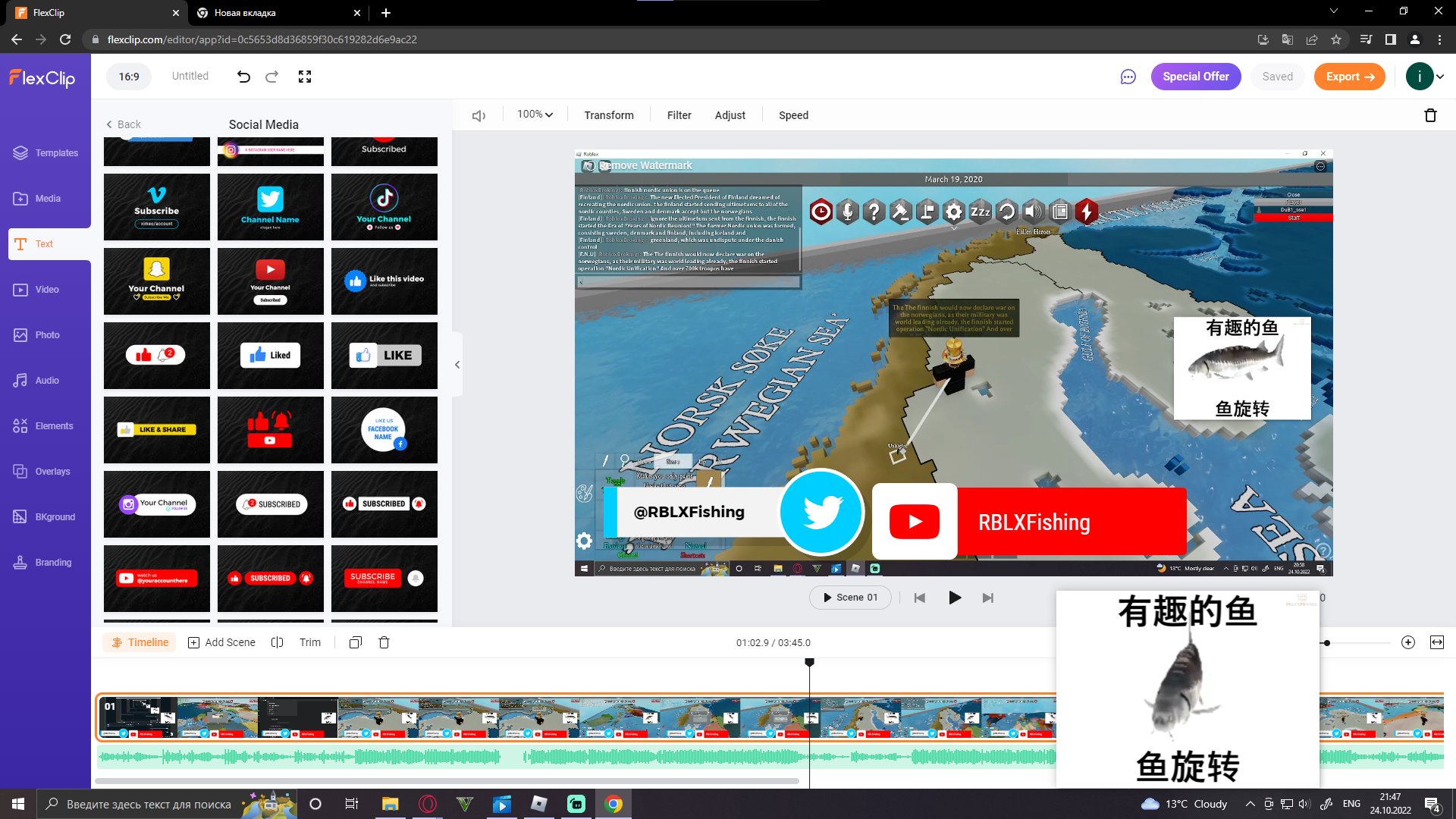Undo the last edit

(x=242, y=76)
